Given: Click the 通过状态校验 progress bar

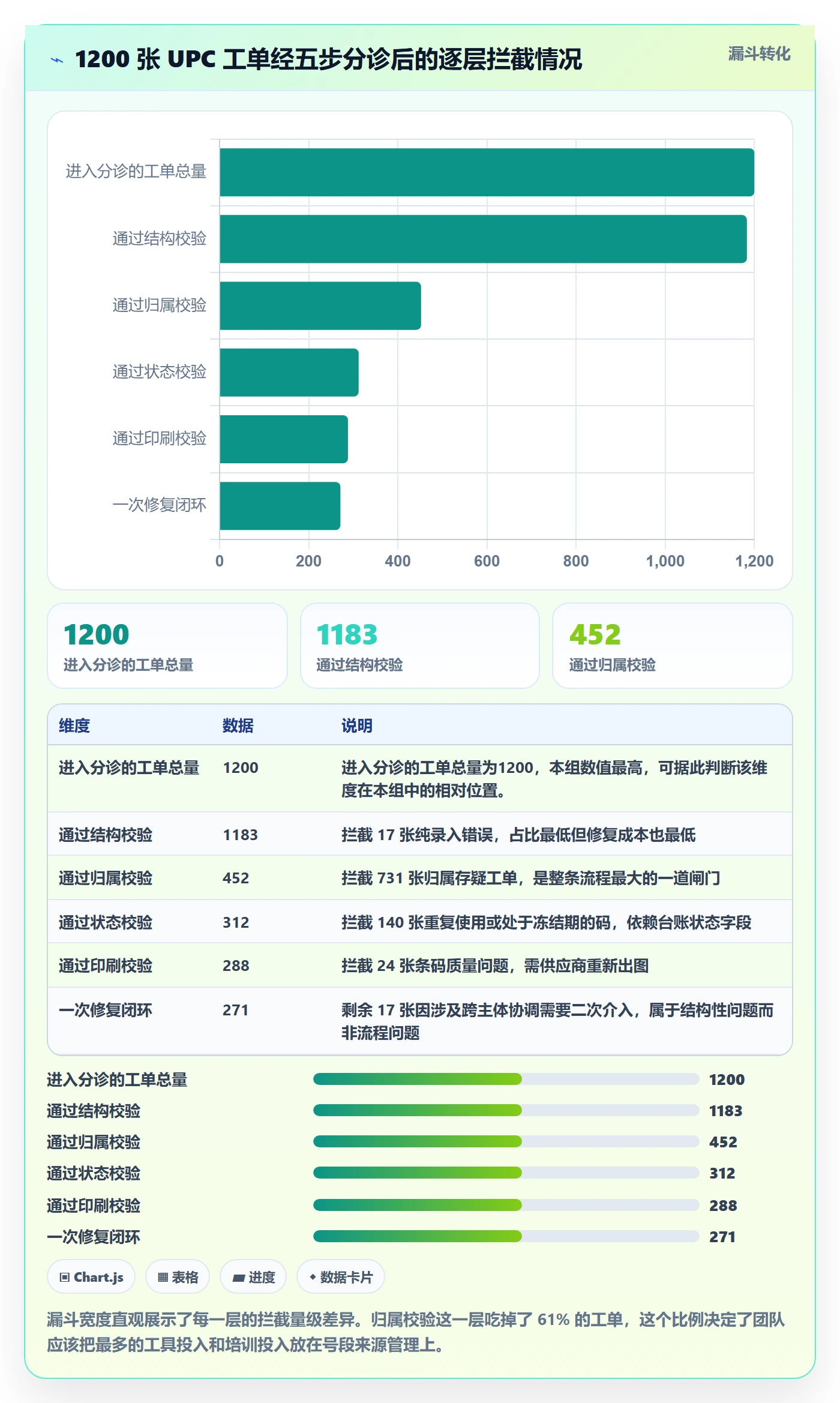Looking at the screenshot, I should pyautogui.click(x=506, y=1173).
